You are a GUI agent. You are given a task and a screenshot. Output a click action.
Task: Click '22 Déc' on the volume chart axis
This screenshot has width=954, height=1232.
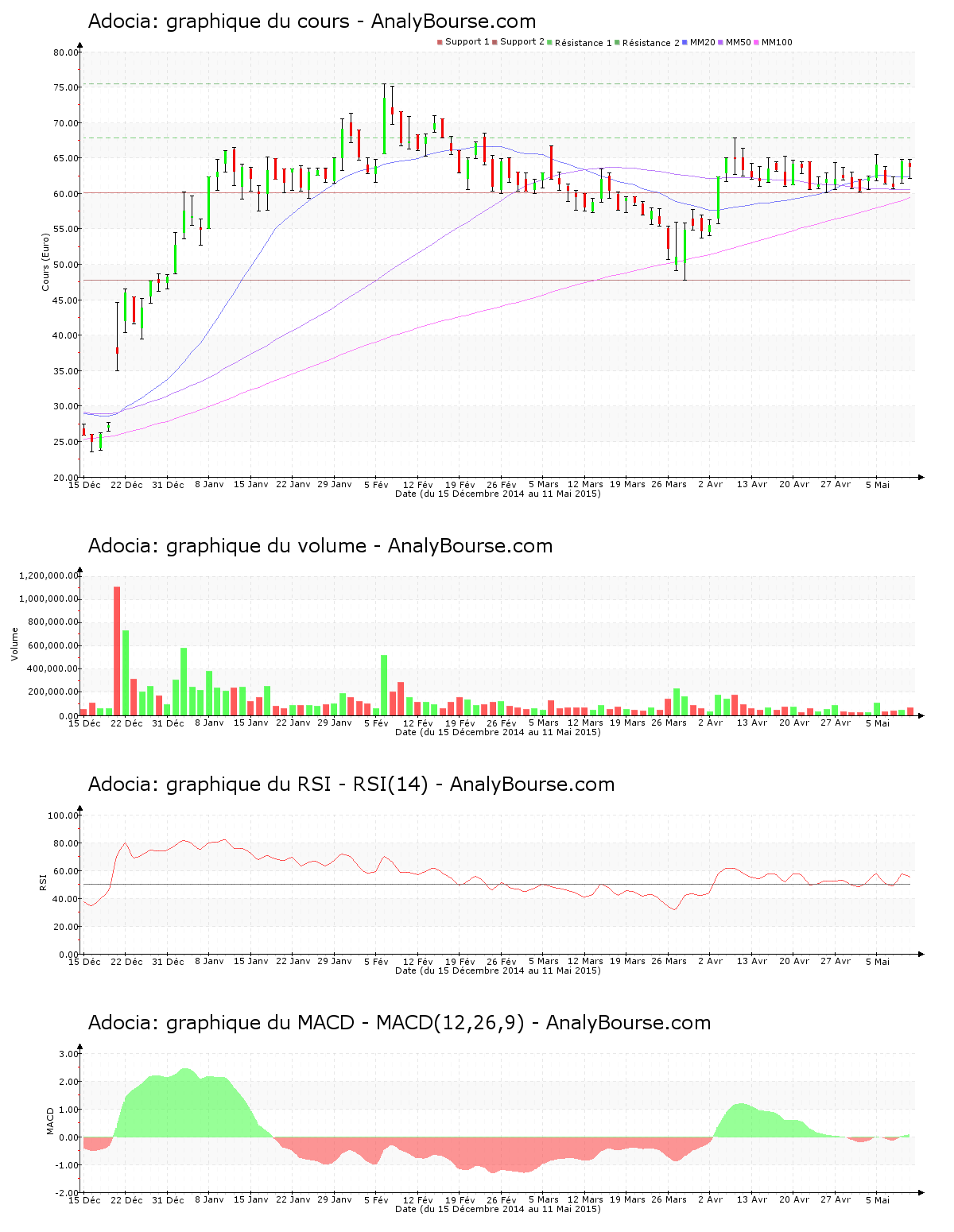click(x=126, y=723)
